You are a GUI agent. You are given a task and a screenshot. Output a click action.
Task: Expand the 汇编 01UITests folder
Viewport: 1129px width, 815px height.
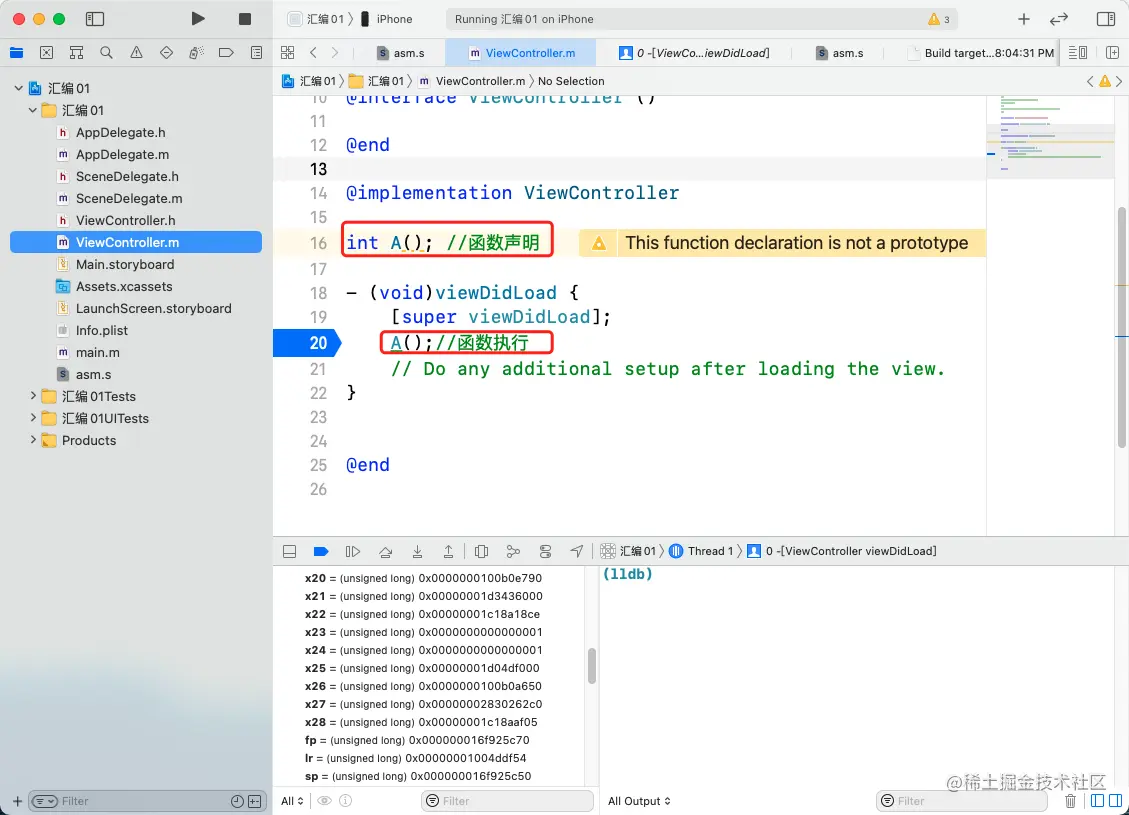(x=32, y=418)
